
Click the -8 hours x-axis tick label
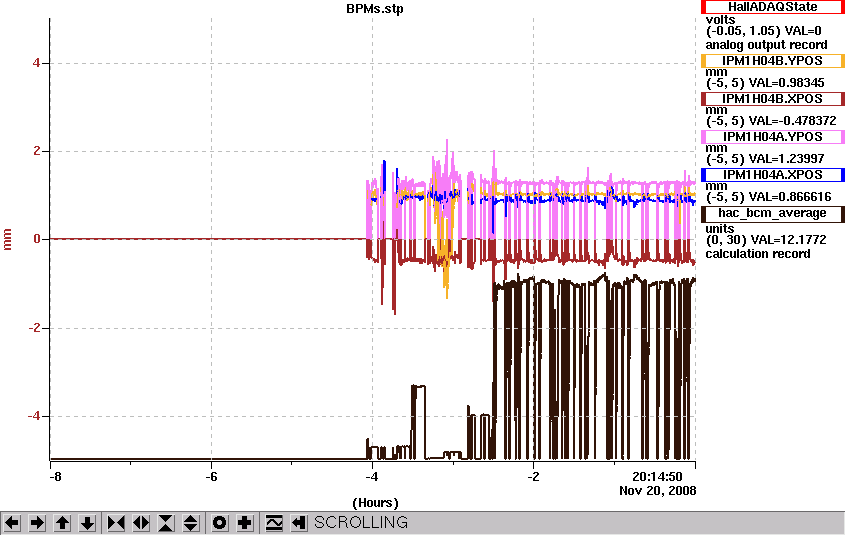[x=55, y=477]
